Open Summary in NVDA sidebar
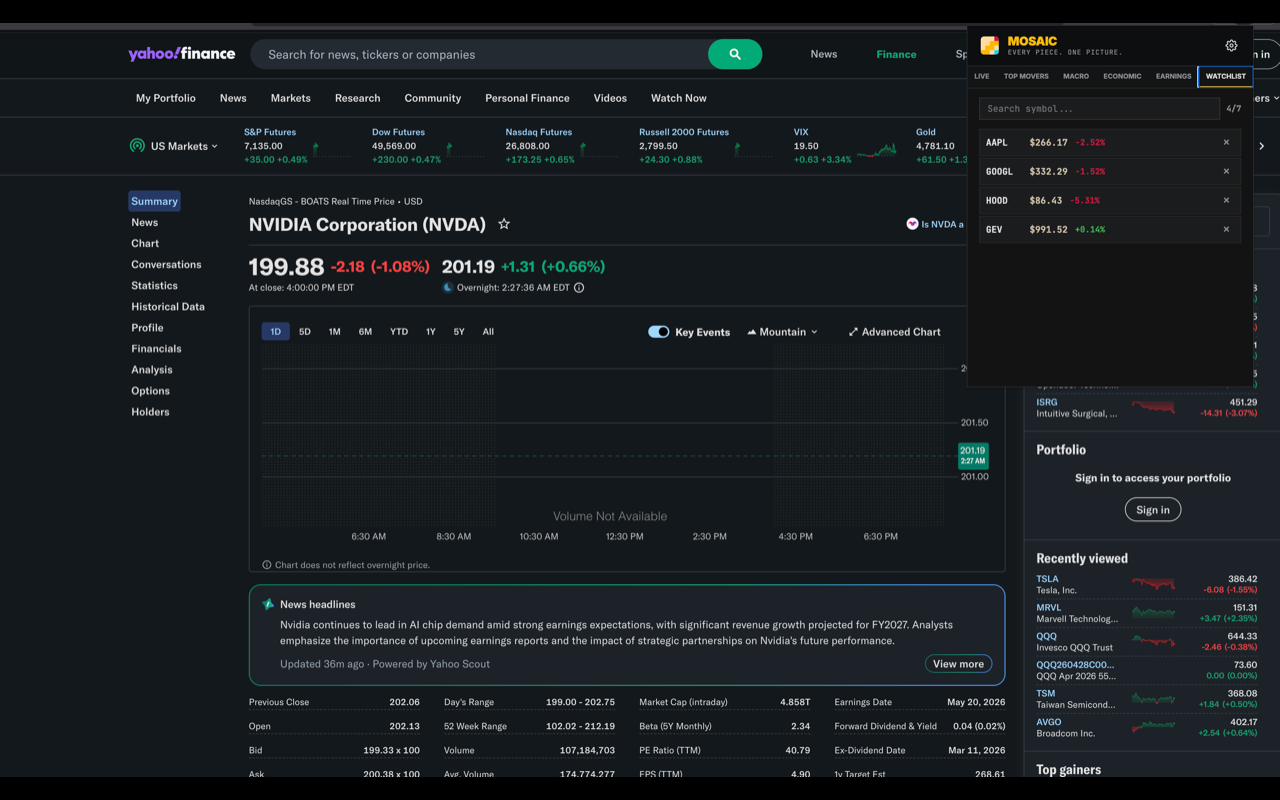1280x800 pixels. coord(154,201)
